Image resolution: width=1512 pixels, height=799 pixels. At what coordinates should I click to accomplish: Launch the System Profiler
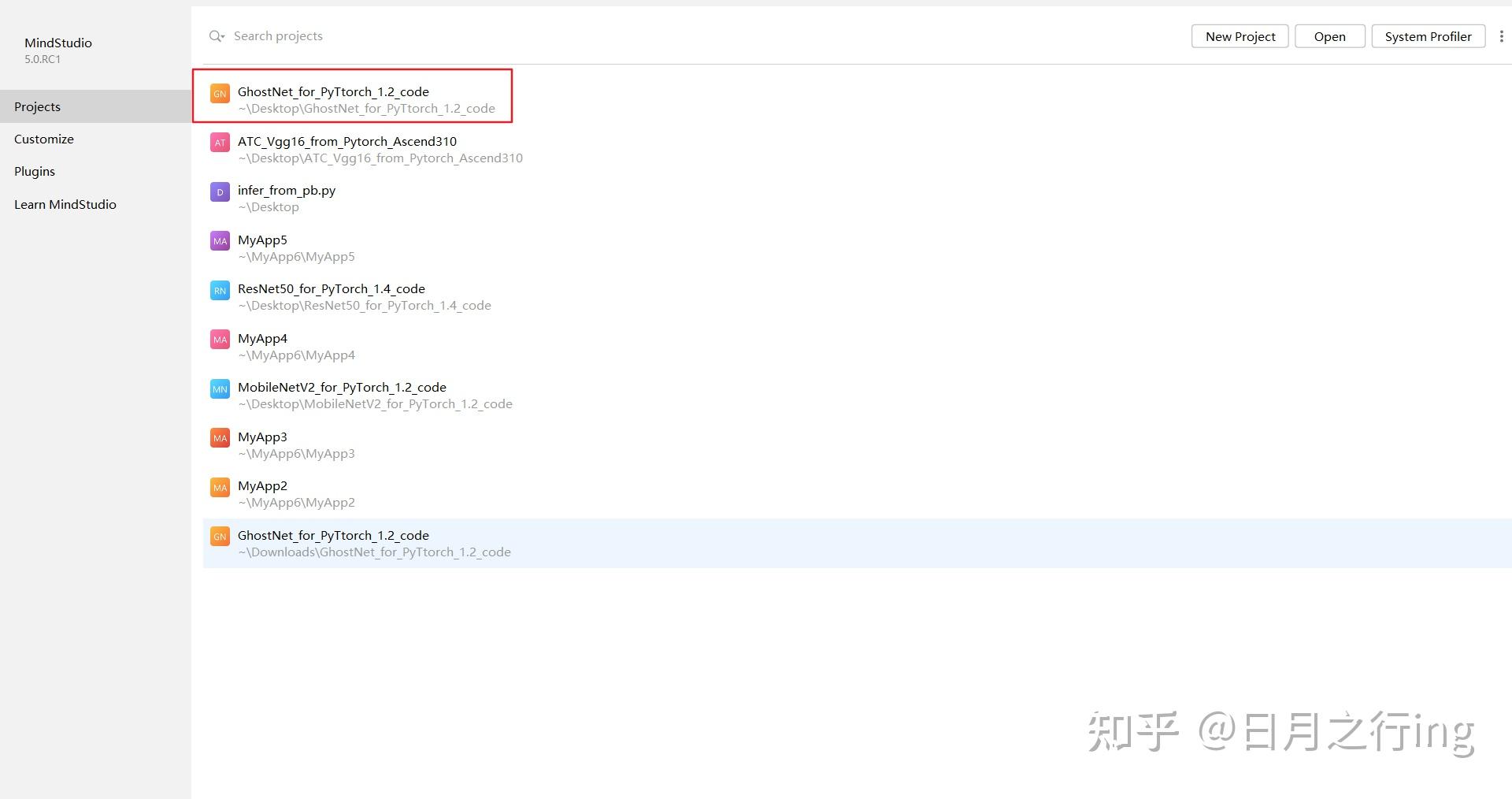point(1428,35)
